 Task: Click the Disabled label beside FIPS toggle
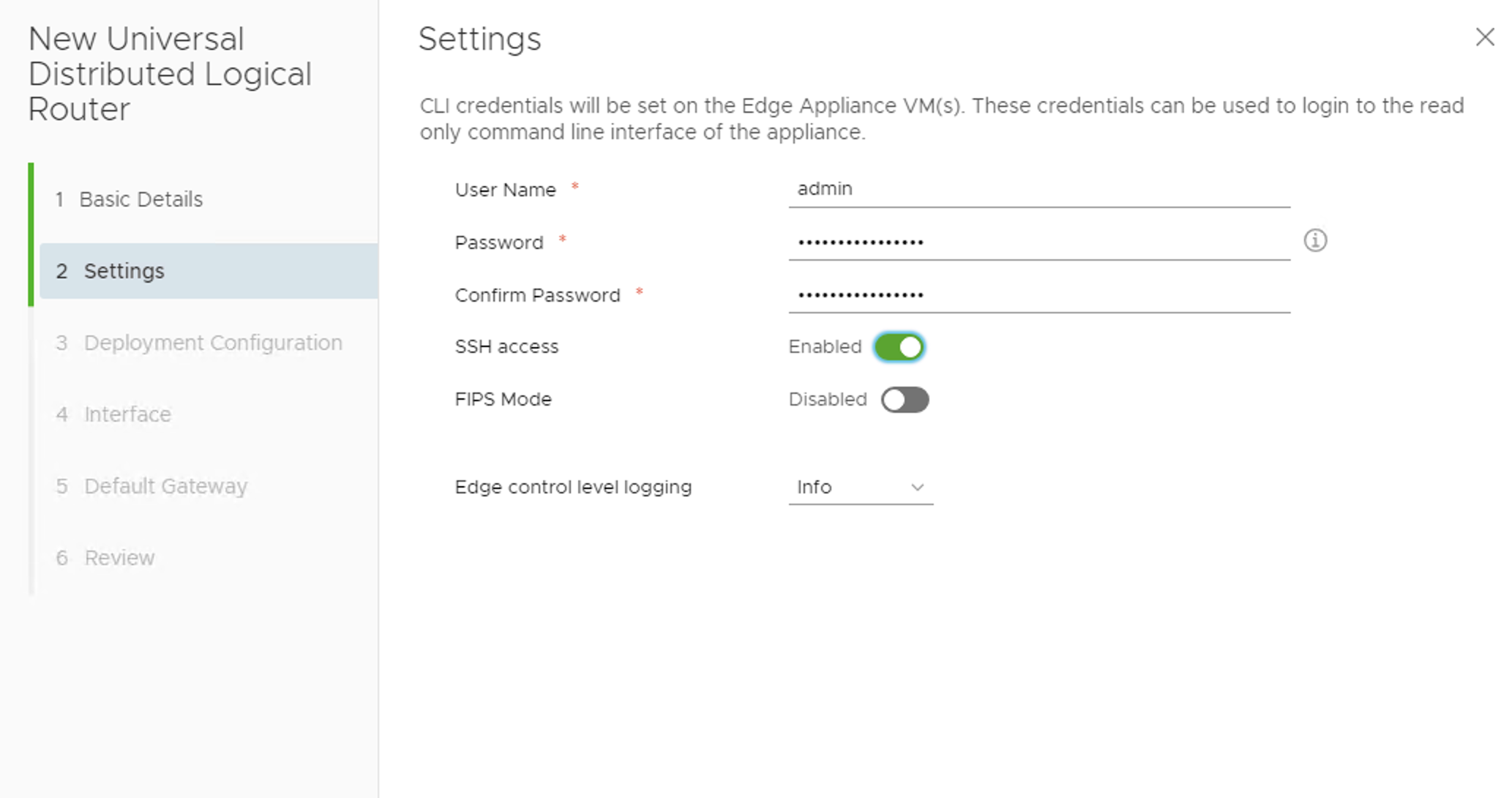[x=827, y=400]
